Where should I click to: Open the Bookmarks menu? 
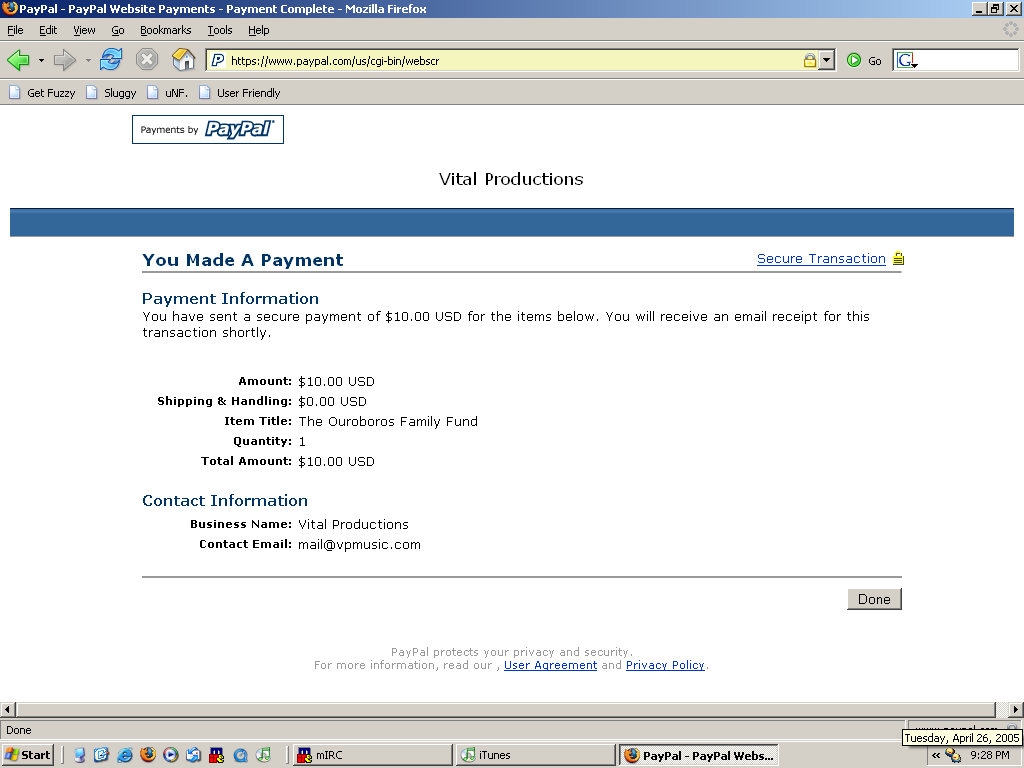(165, 31)
